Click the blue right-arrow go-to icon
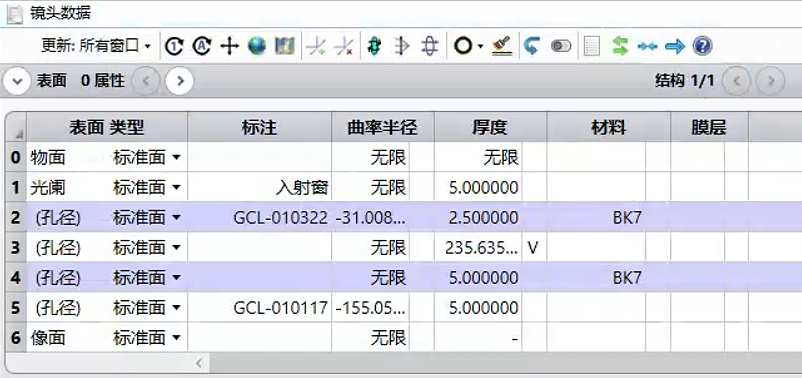This screenshot has width=802, height=378. (x=675, y=47)
